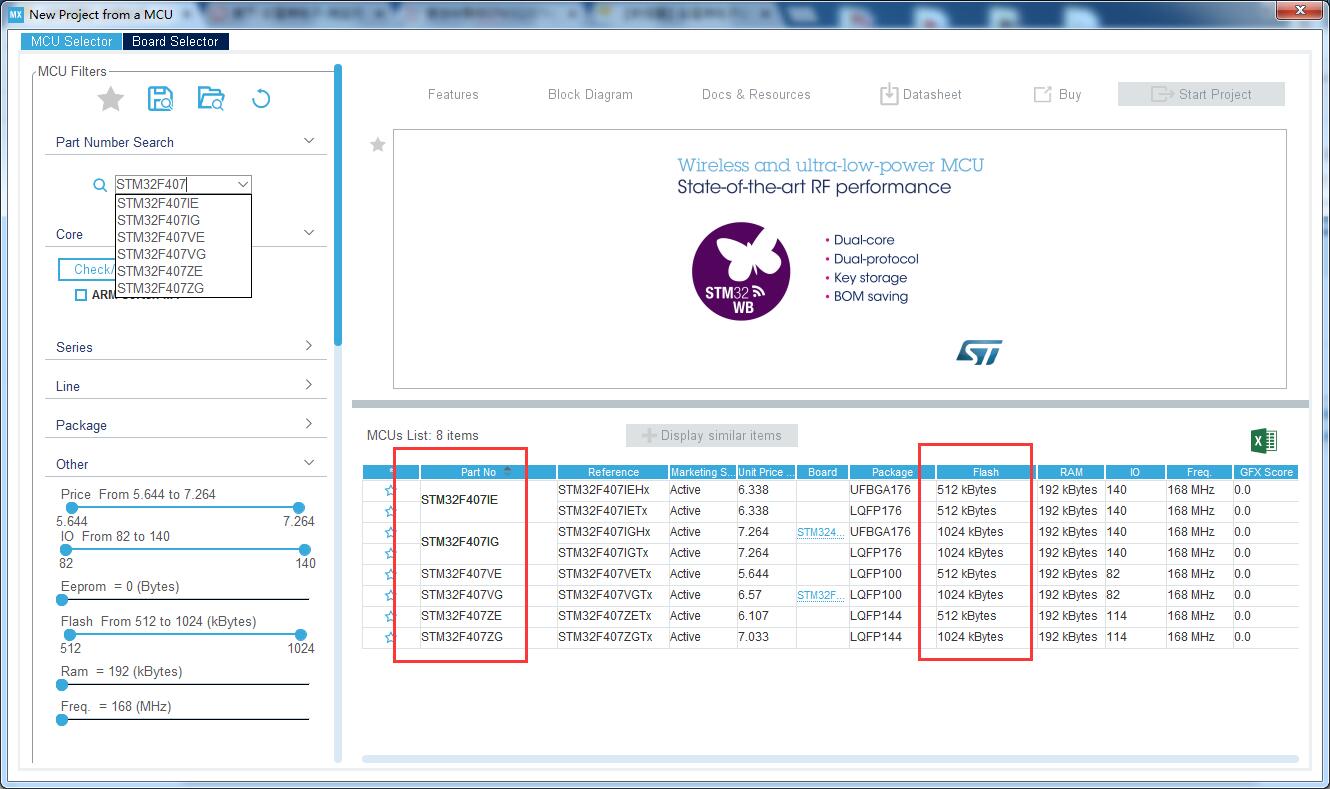
Task: Click the save search (floppy disk) icon
Action: coord(160,99)
